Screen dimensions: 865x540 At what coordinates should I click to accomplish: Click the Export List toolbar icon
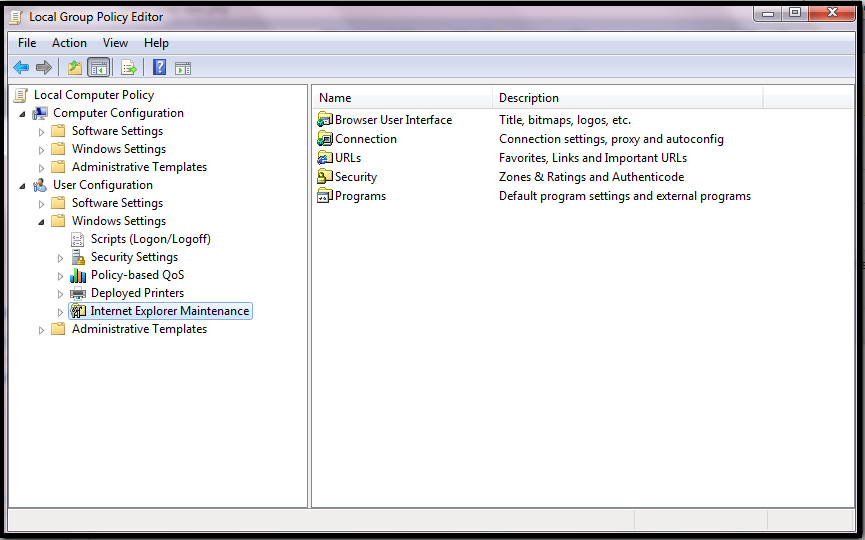pyautogui.click(x=129, y=68)
